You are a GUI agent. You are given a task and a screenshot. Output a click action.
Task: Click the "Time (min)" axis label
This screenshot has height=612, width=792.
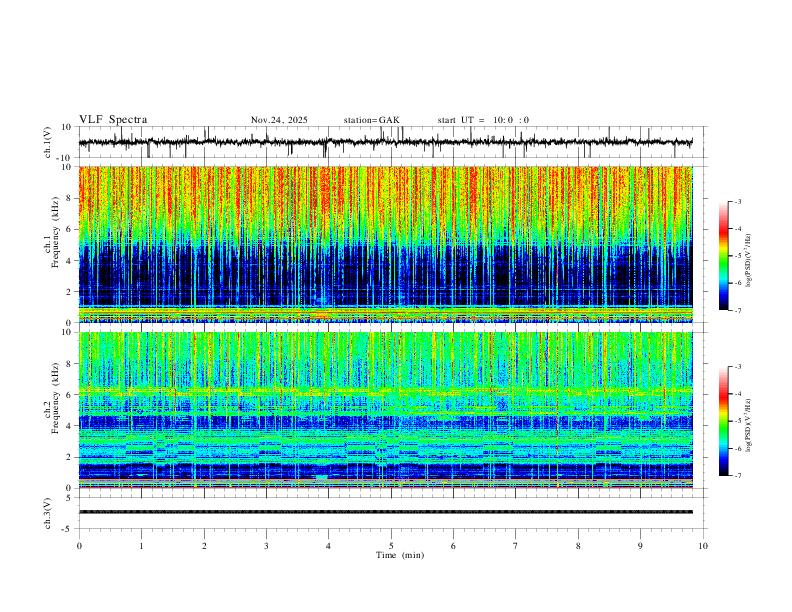400,555
